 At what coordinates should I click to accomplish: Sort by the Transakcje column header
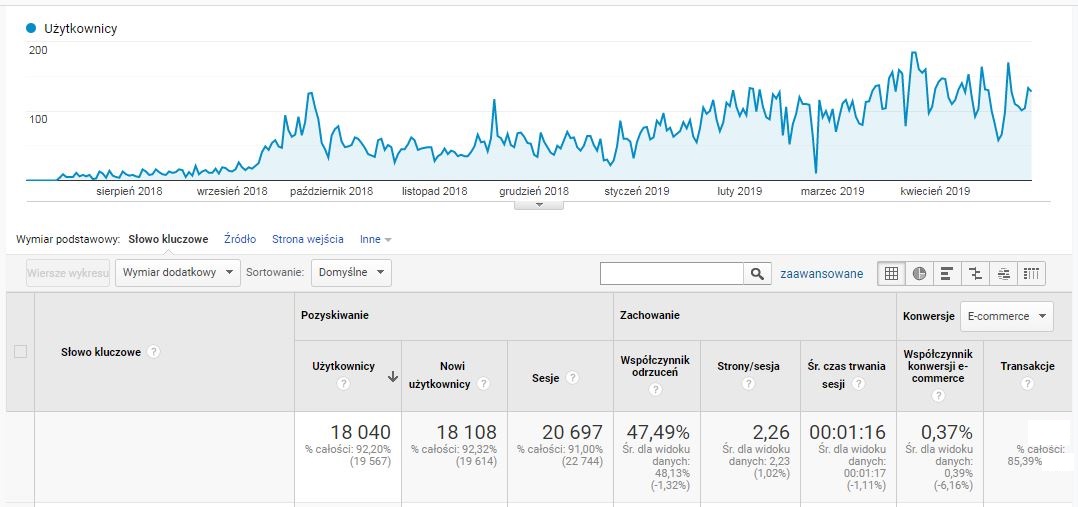(x=1027, y=366)
